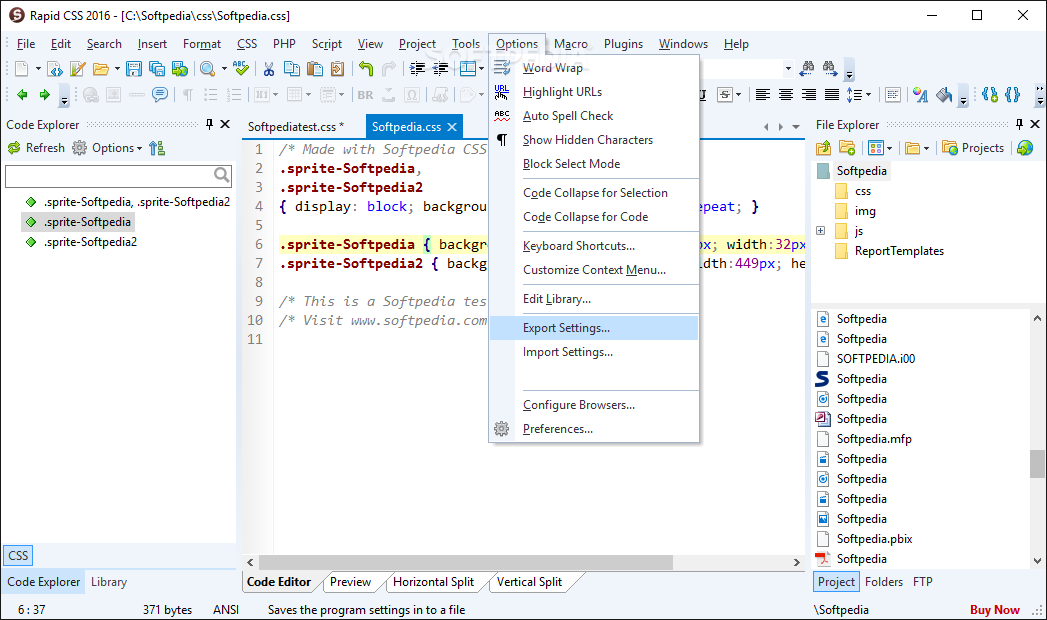Click the Copy toolbar icon

292,69
